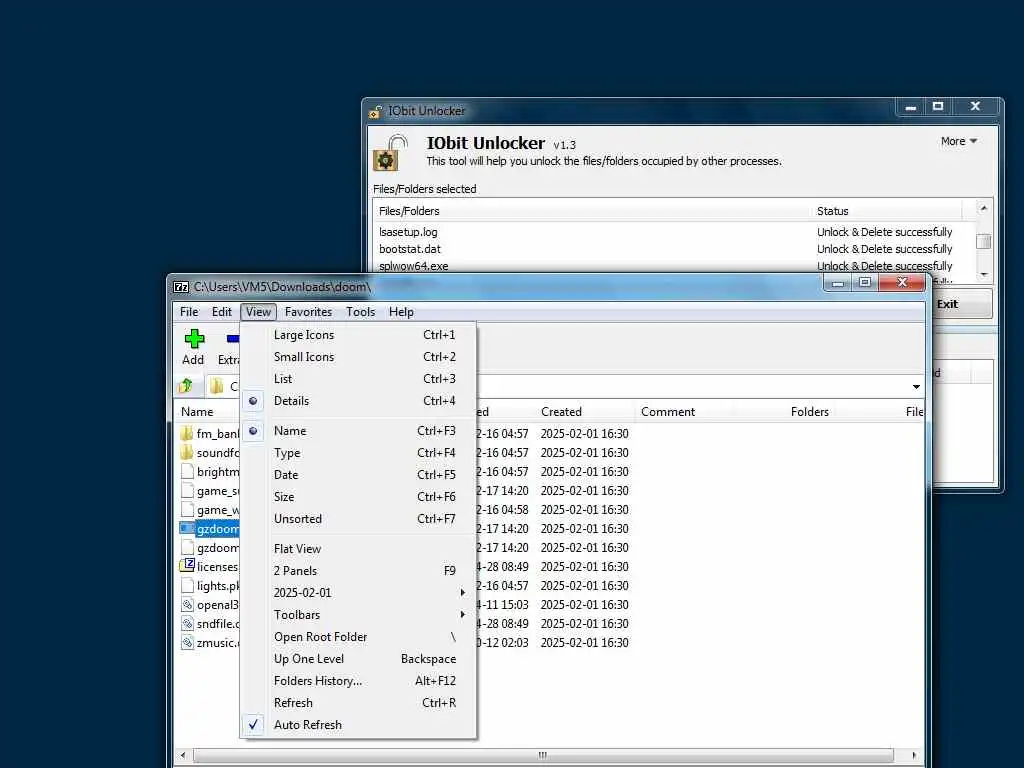Open Folders History dialog
The image size is (1024, 768).
(358, 681)
